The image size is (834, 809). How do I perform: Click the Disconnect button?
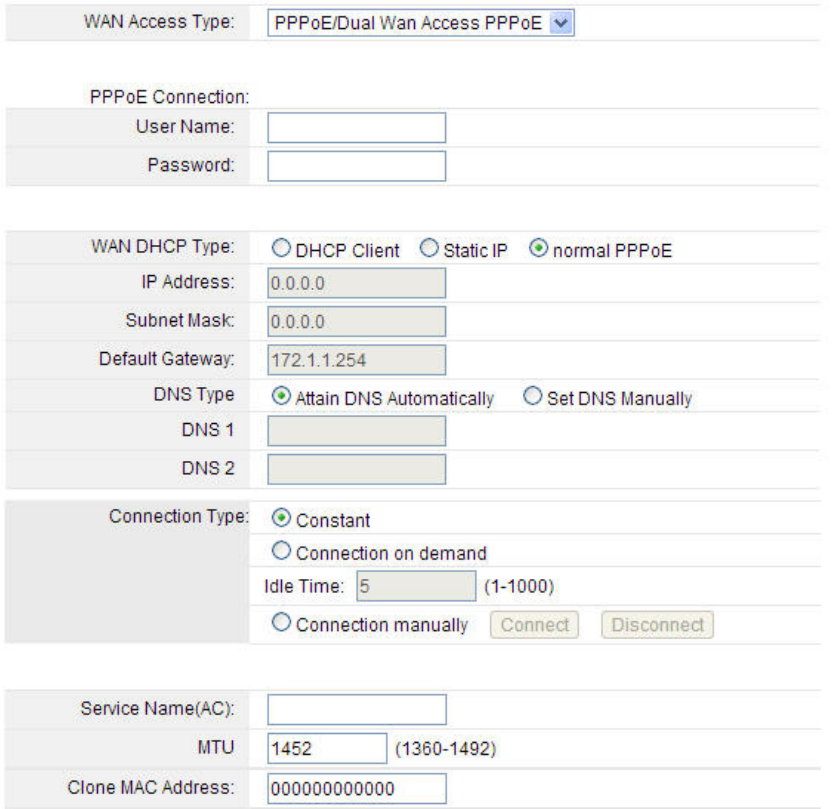pos(657,625)
